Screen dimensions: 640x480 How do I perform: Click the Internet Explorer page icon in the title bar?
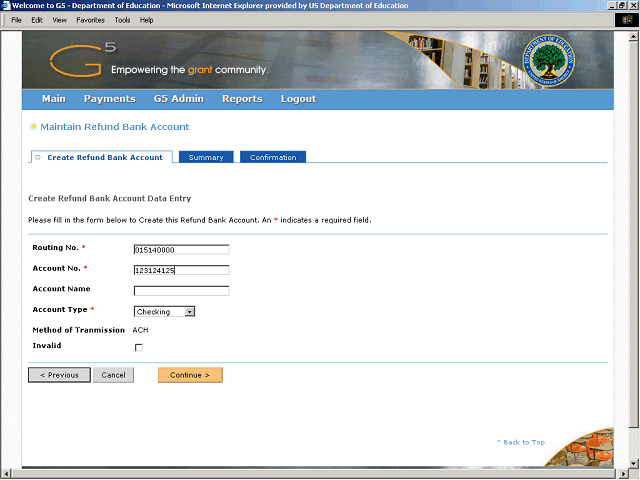coord(5,5)
